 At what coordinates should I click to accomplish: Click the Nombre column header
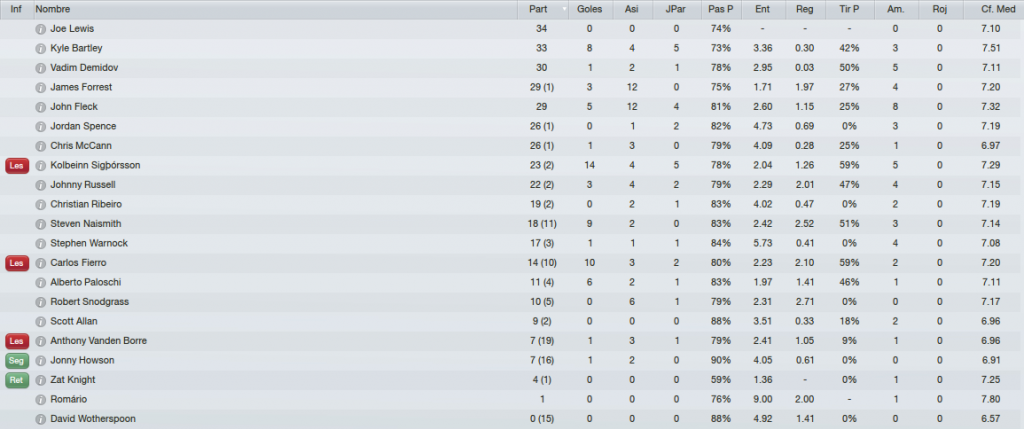275,10
